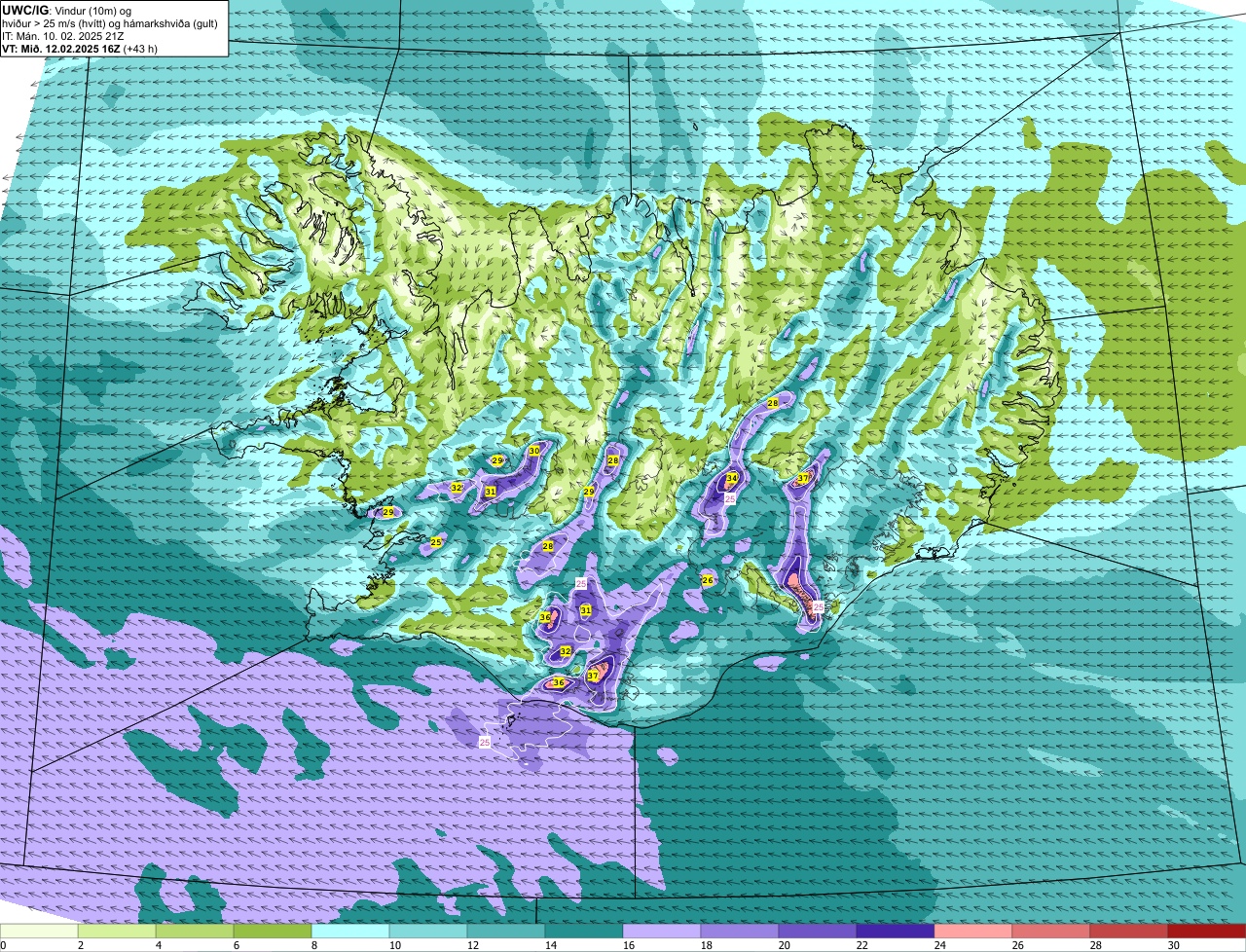Click the 14–16 m/s dark teal legend swatch
The height and width of the screenshot is (952, 1246).
[x=584, y=932]
